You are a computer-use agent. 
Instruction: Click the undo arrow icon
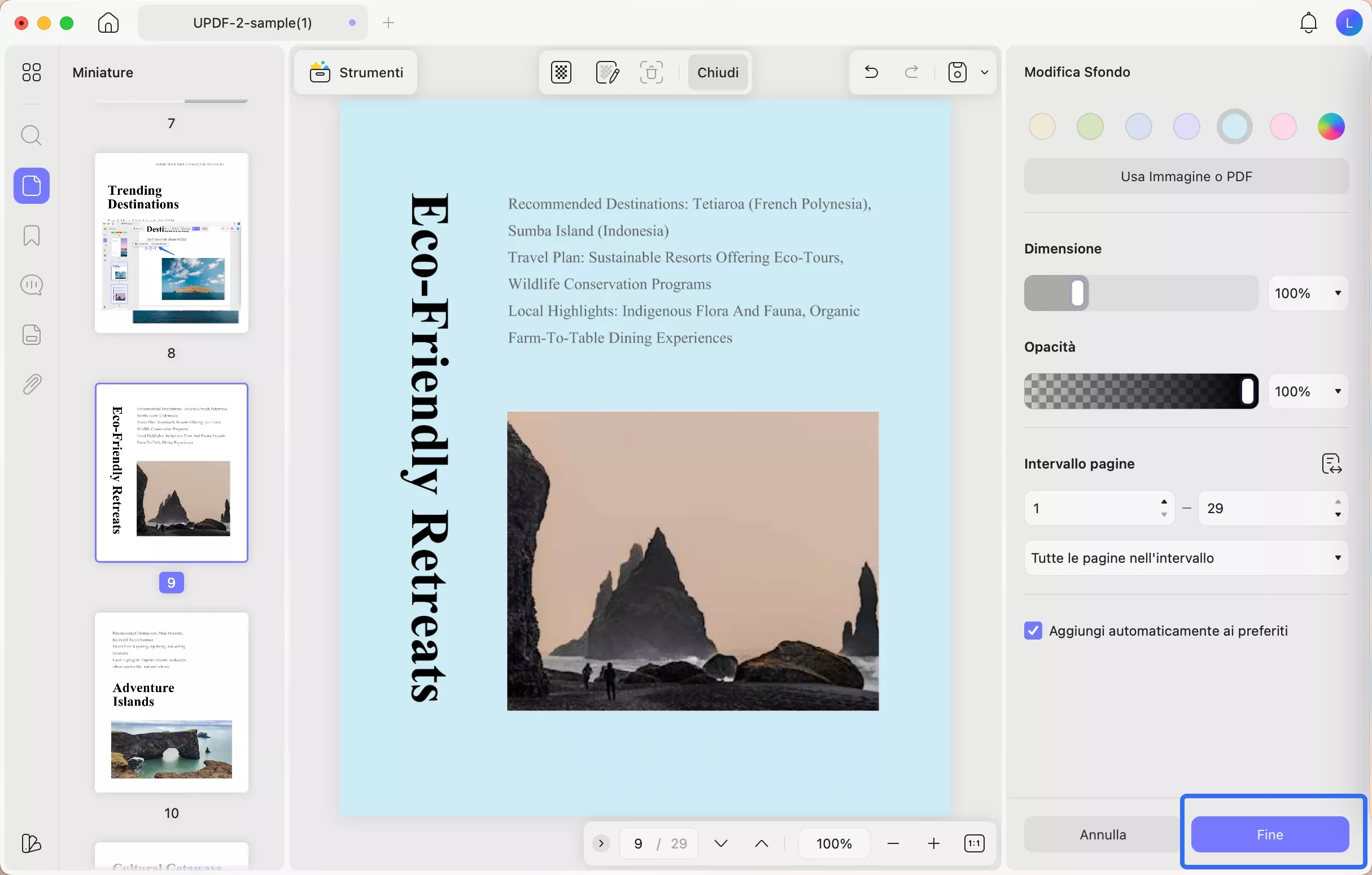point(871,72)
